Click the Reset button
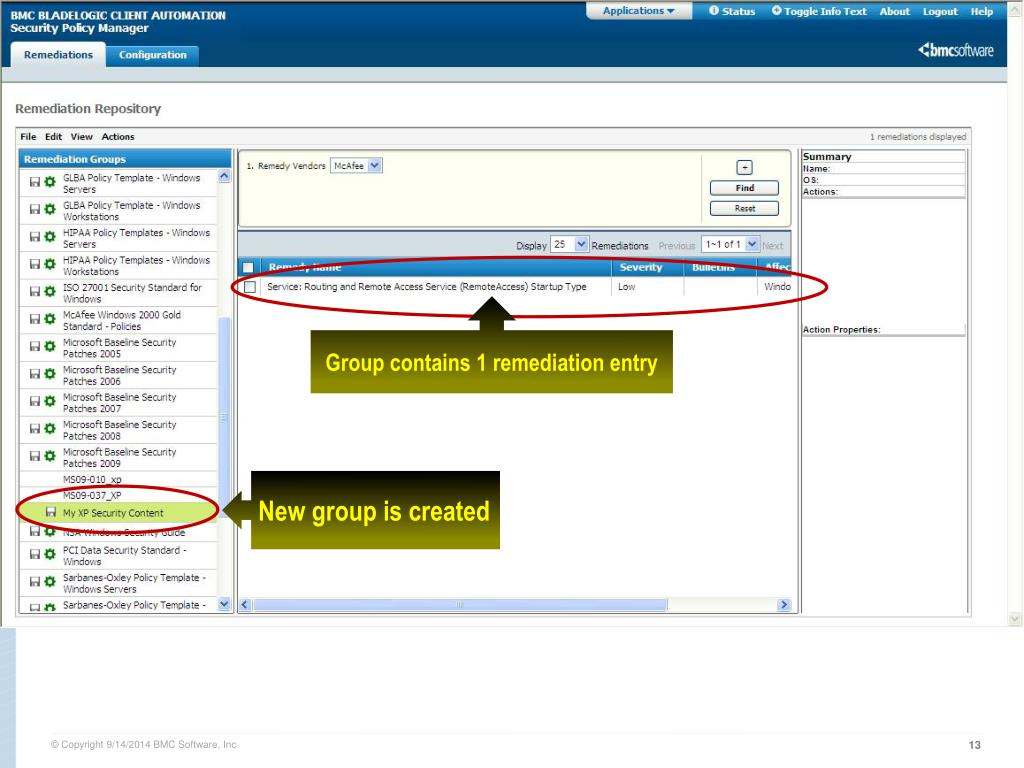Screen dimensions: 1024x768 coord(744,208)
